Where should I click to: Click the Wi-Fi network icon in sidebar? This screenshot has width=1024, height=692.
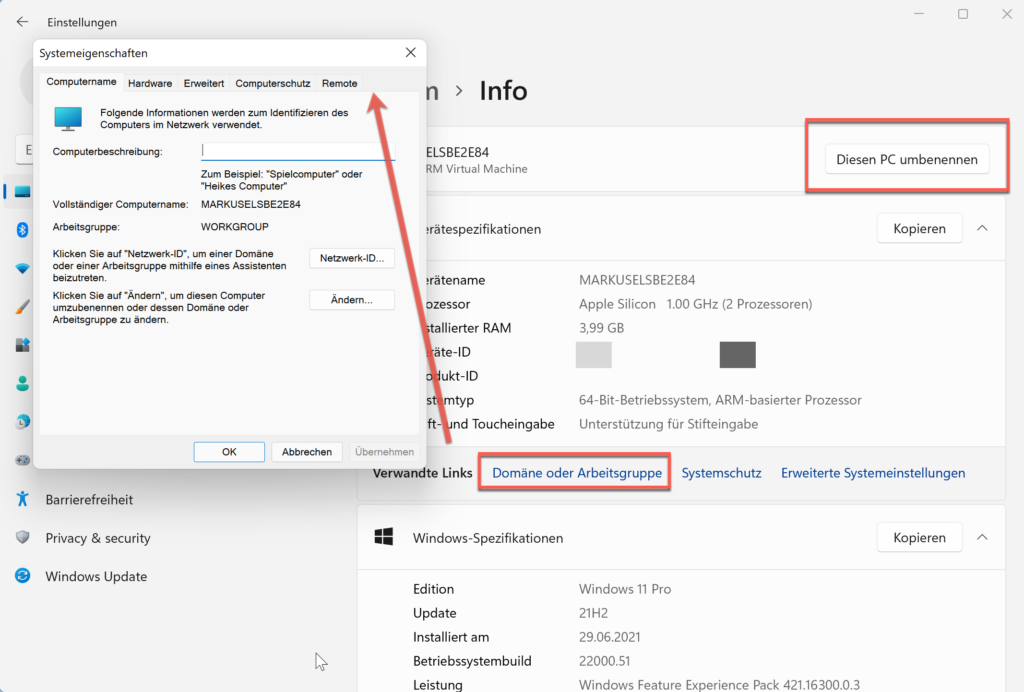coord(22,268)
